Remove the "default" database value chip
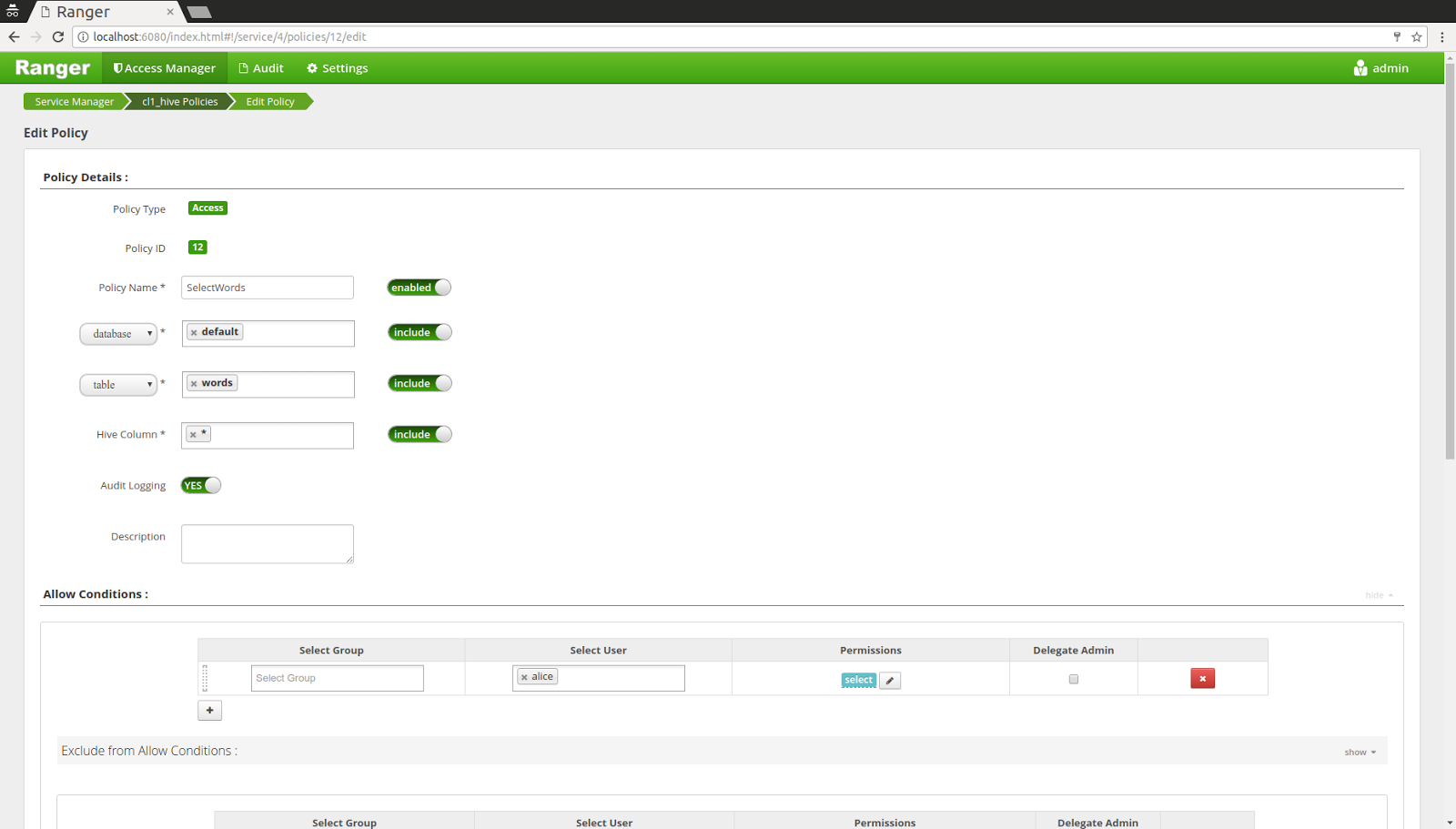The width and height of the screenshot is (1456, 829). point(194,331)
